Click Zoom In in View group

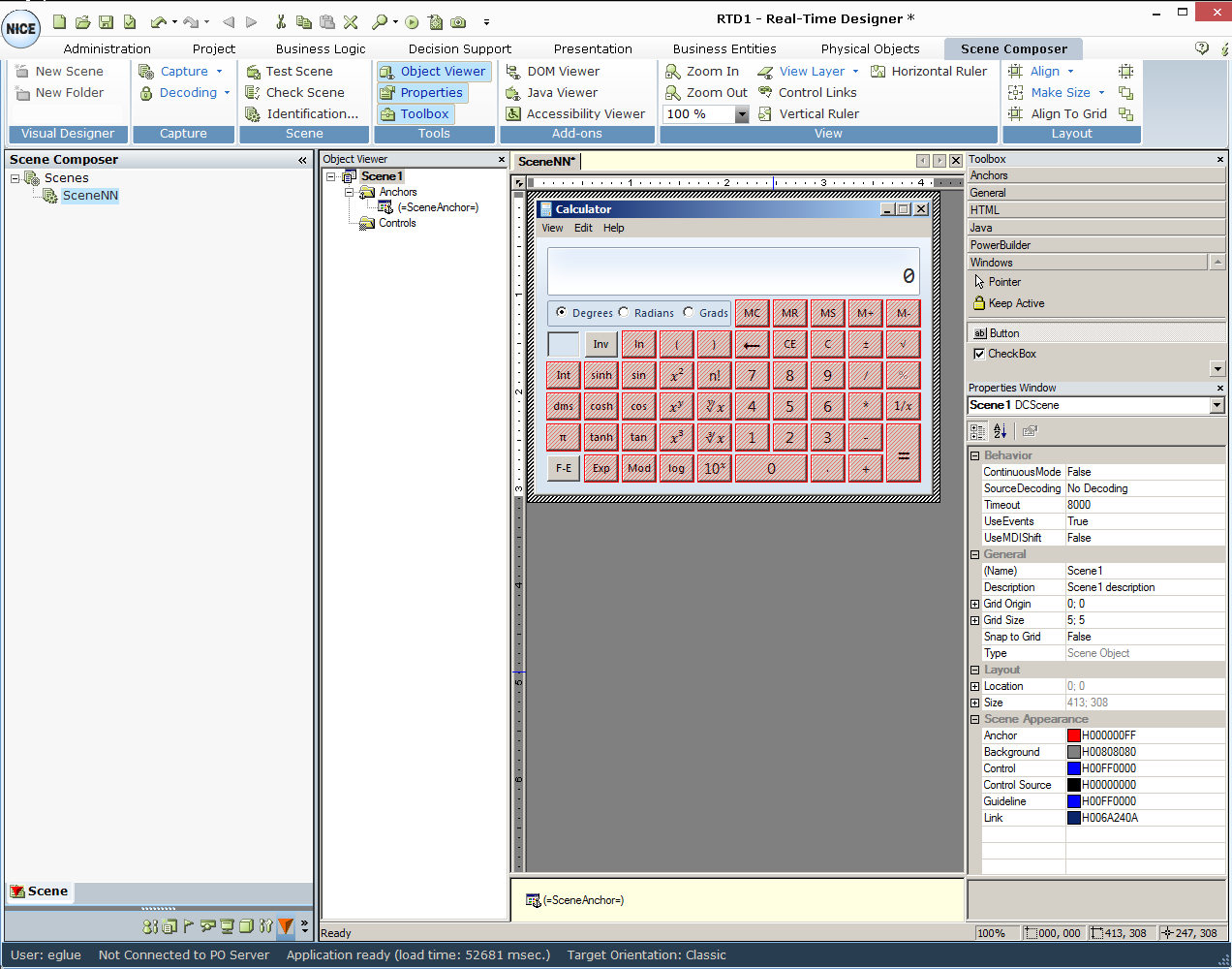point(702,71)
